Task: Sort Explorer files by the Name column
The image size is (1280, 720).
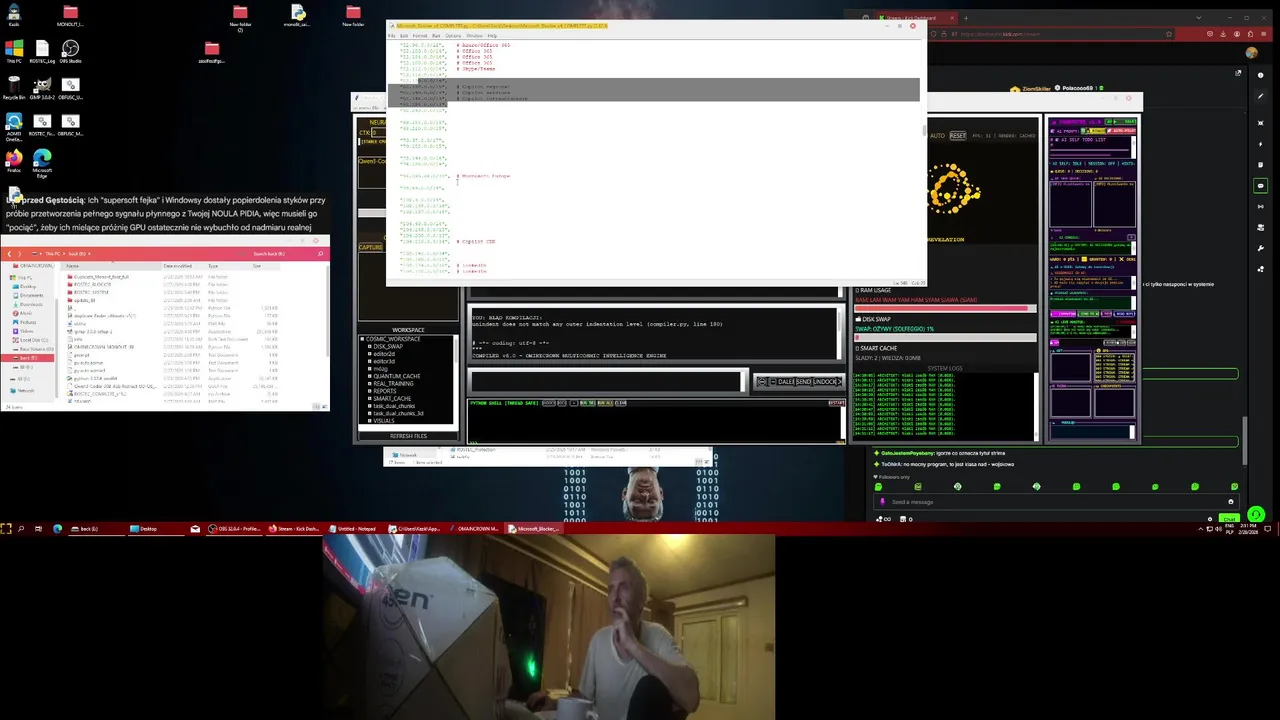Action: [x=110, y=266]
